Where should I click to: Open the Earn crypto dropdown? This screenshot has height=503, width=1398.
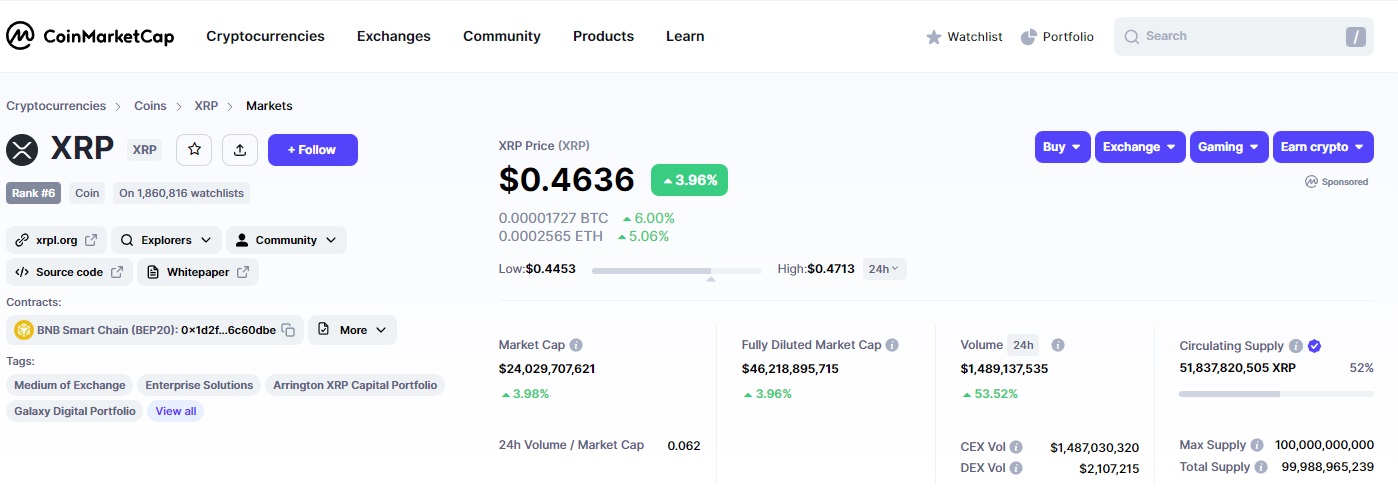pyautogui.click(x=1323, y=147)
